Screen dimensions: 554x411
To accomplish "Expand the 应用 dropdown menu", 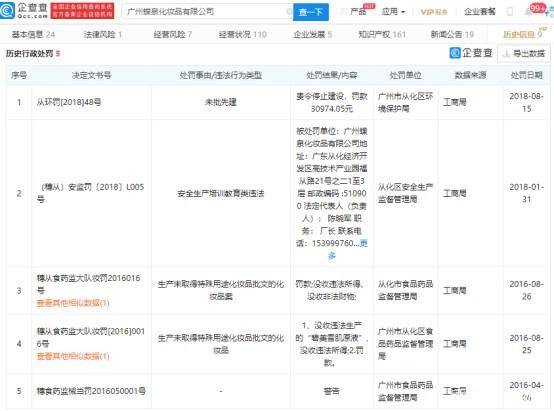I will 393,12.
